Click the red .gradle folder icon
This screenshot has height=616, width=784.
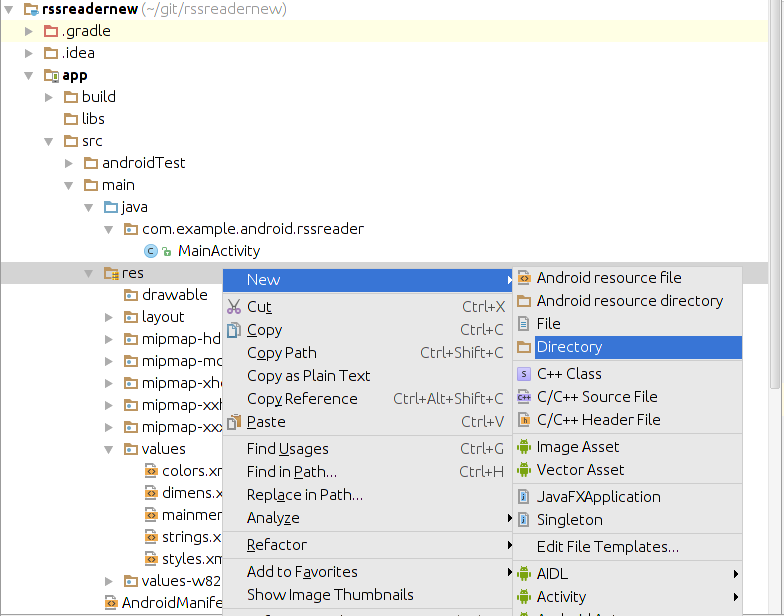[51, 31]
